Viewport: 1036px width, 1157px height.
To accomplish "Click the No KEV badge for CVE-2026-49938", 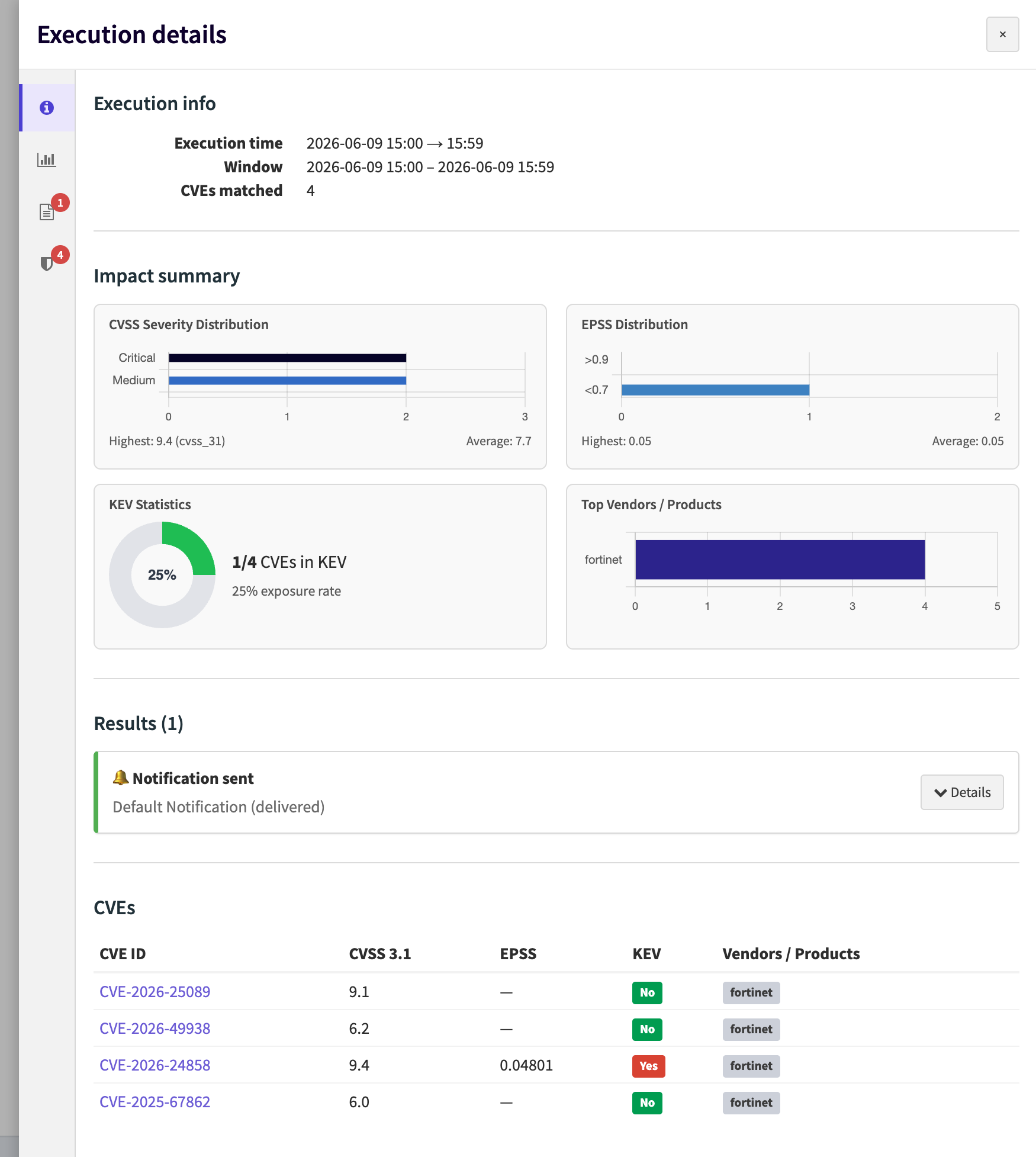I will click(647, 1029).
